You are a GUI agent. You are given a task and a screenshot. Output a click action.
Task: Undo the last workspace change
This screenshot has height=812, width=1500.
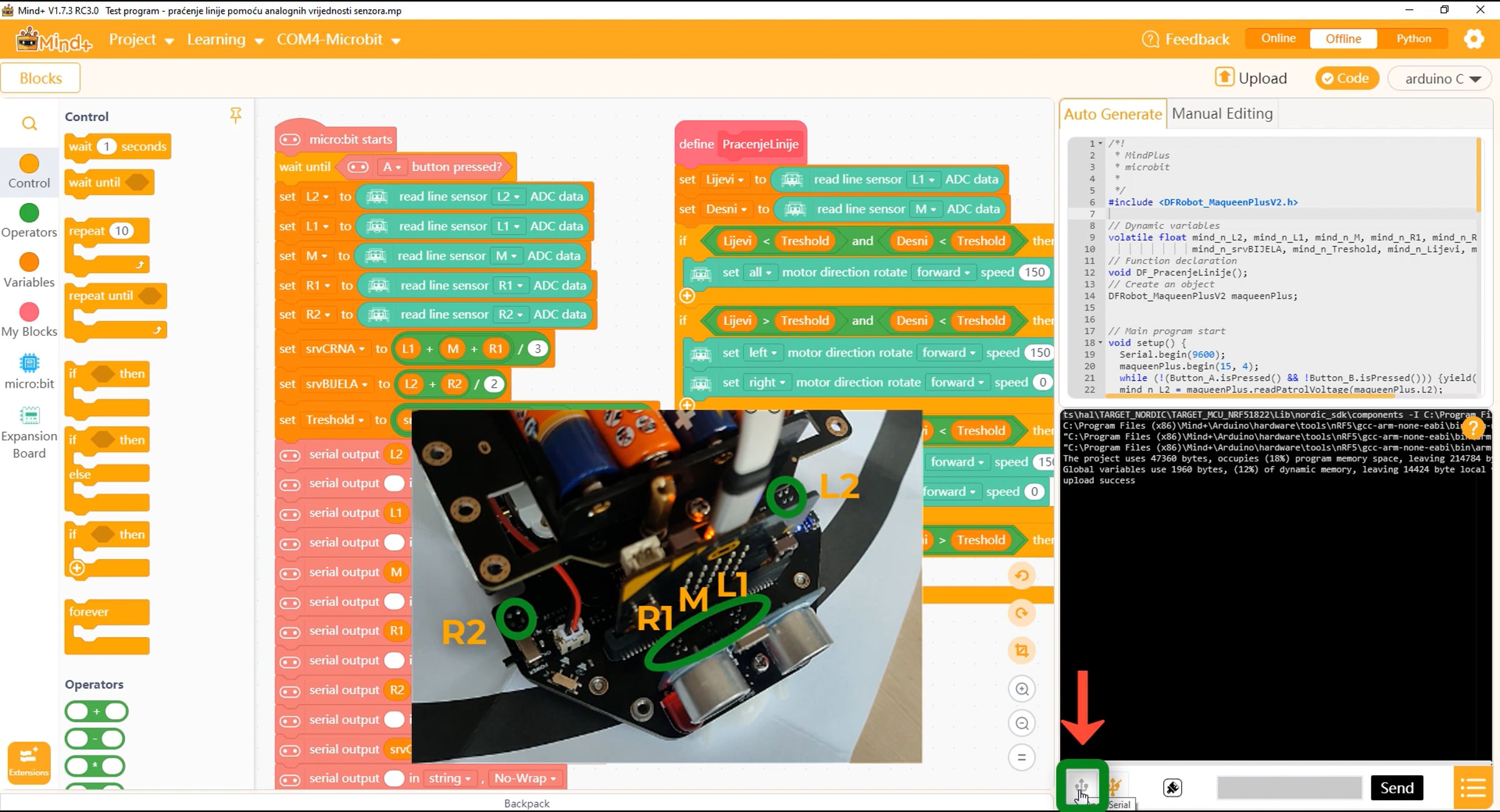click(1022, 575)
